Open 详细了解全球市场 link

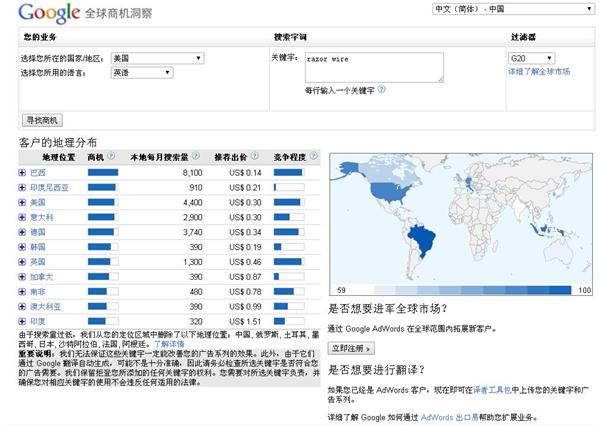tap(539, 71)
